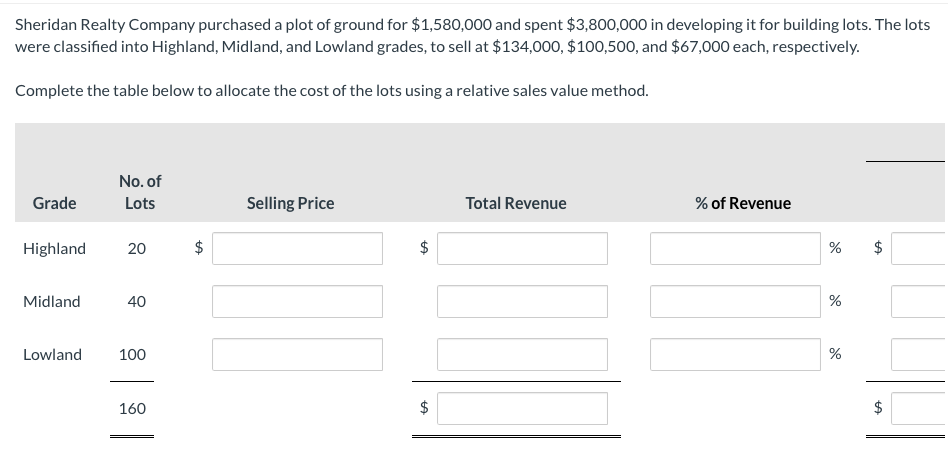Click the 'Total Revenue' column header
Viewport: 948px width, 466px height.
click(x=516, y=203)
